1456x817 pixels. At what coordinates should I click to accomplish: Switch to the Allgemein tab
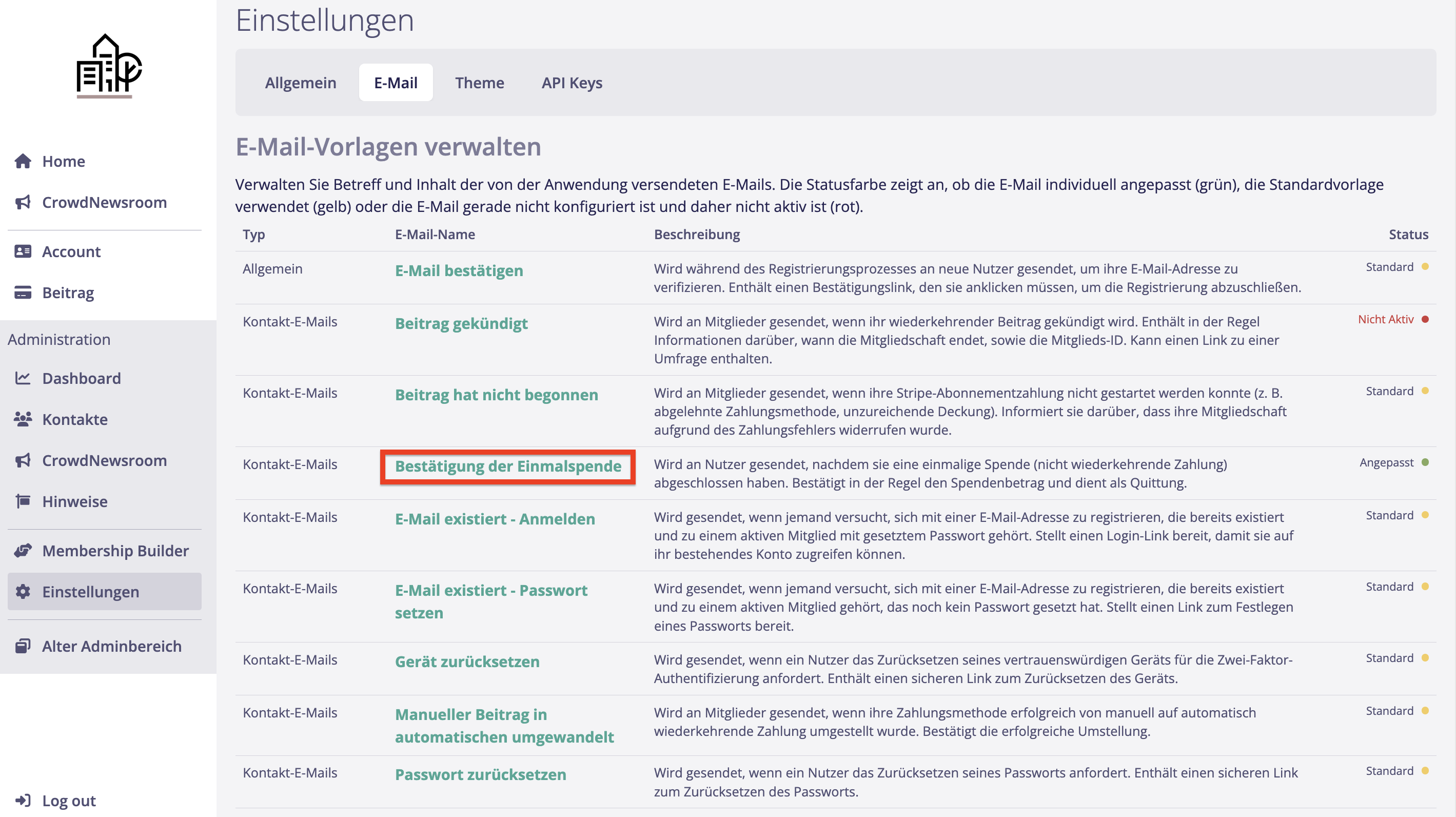coord(300,83)
